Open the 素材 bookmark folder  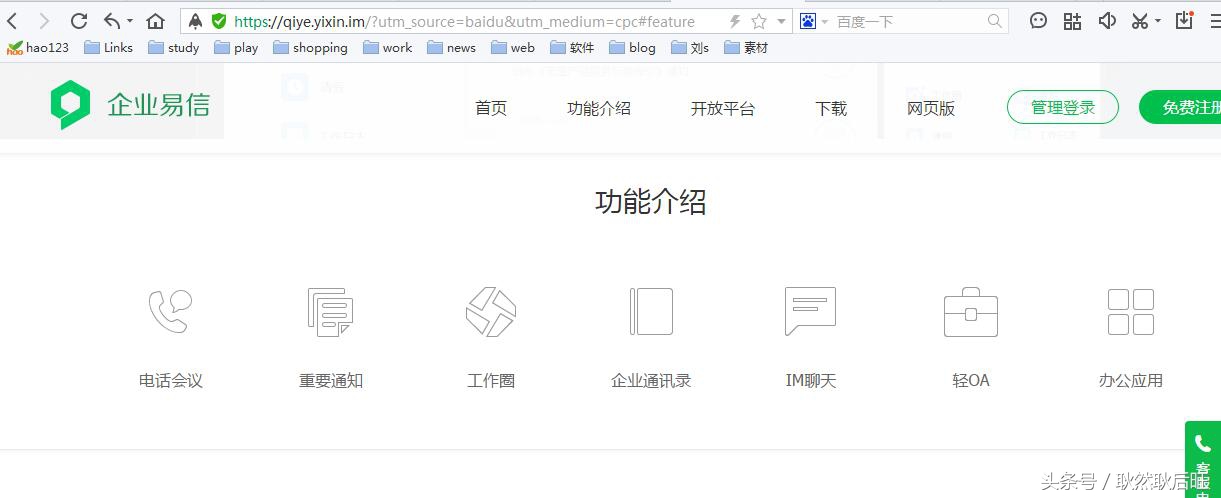(746, 47)
